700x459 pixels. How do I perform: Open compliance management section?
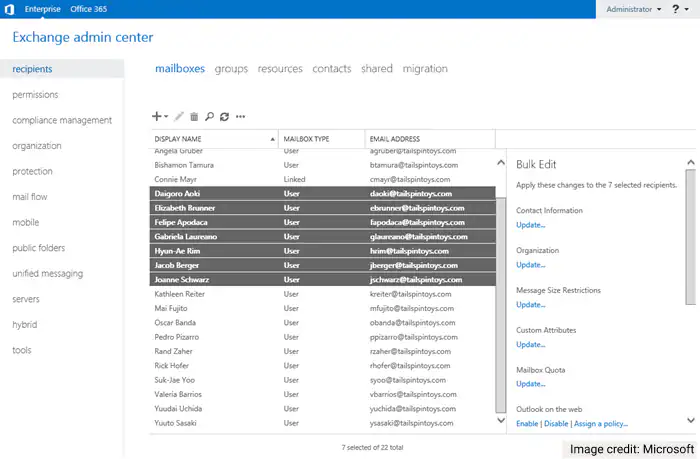62,120
